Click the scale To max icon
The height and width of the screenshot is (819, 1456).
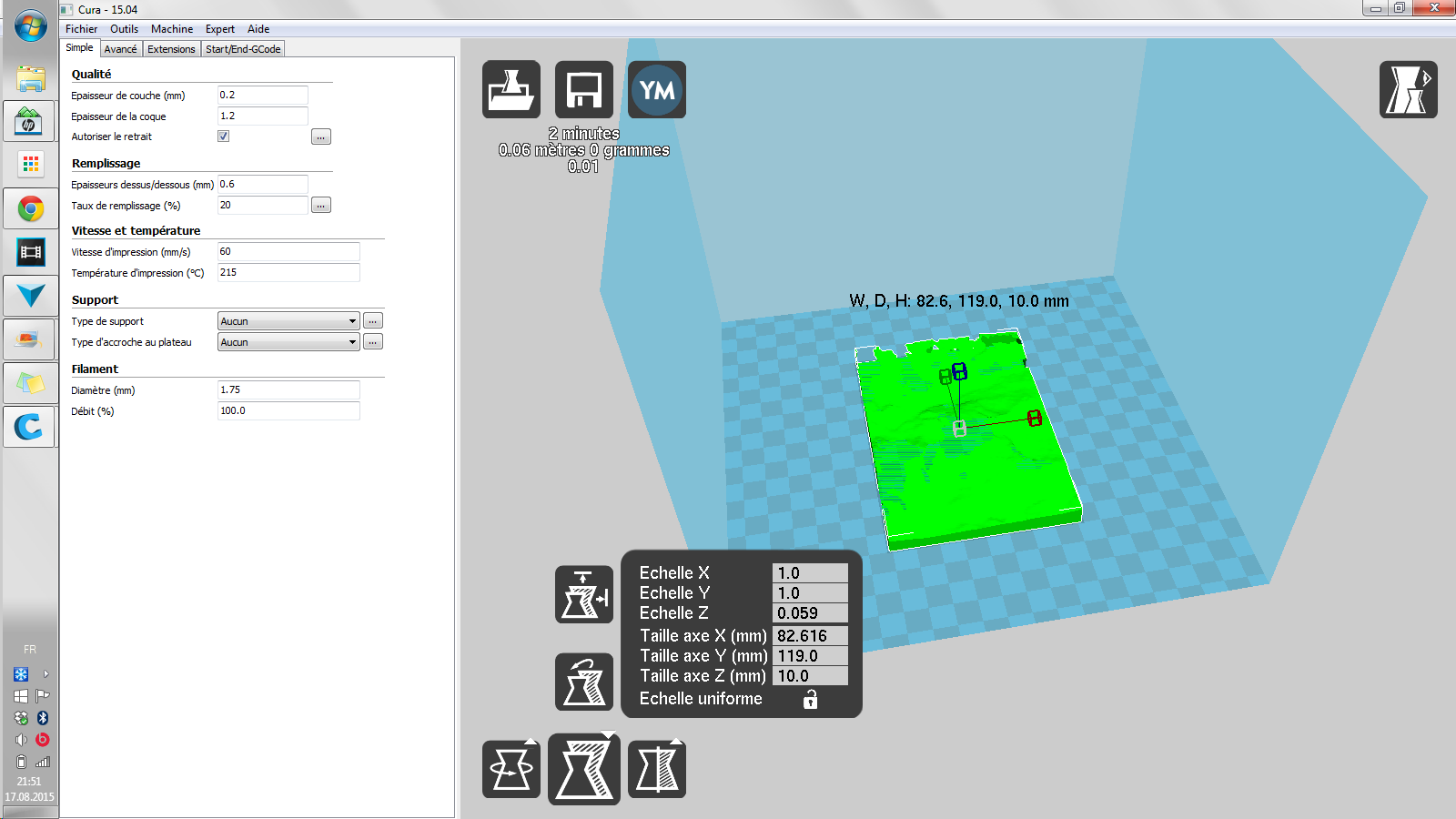[x=584, y=594]
